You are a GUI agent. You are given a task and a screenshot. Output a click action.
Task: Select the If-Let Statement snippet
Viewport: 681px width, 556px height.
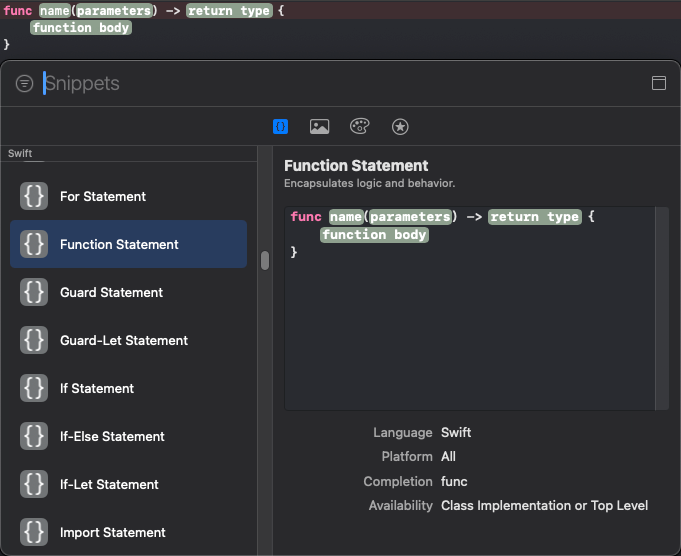[x=129, y=484]
